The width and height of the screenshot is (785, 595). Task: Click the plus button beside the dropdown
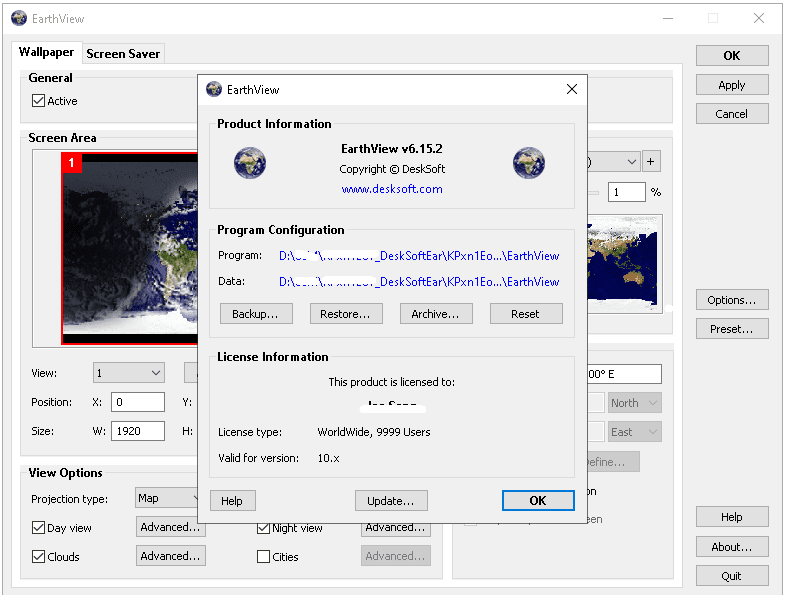click(650, 162)
